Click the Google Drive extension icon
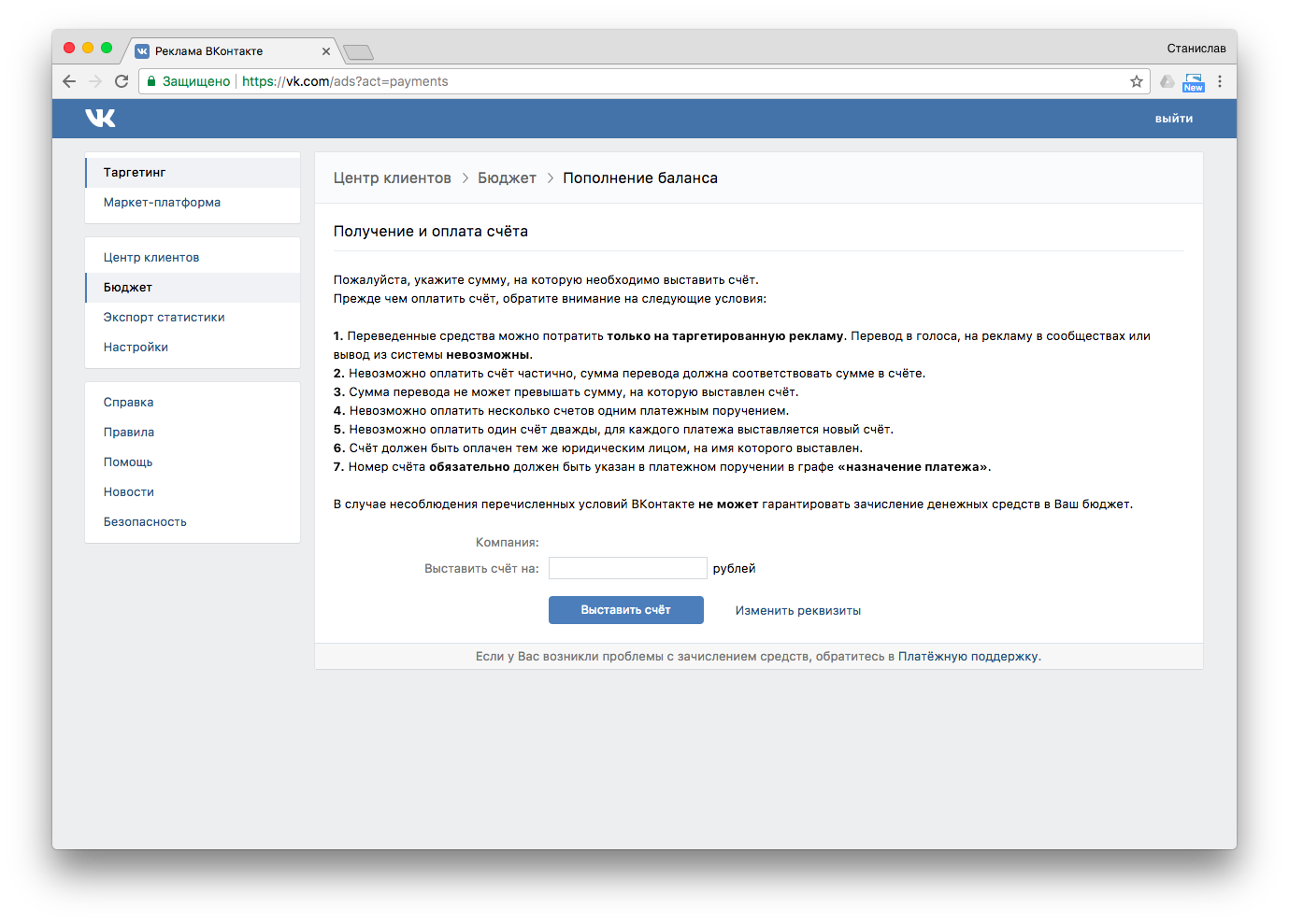Image resolution: width=1289 pixels, height=924 pixels. point(1167,81)
